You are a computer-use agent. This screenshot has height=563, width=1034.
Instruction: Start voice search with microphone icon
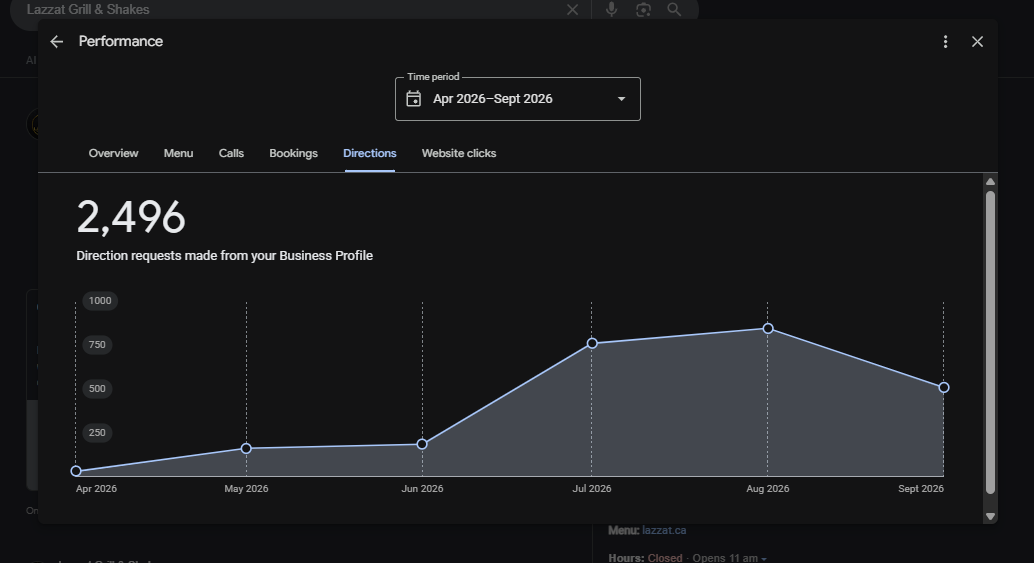click(611, 9)
